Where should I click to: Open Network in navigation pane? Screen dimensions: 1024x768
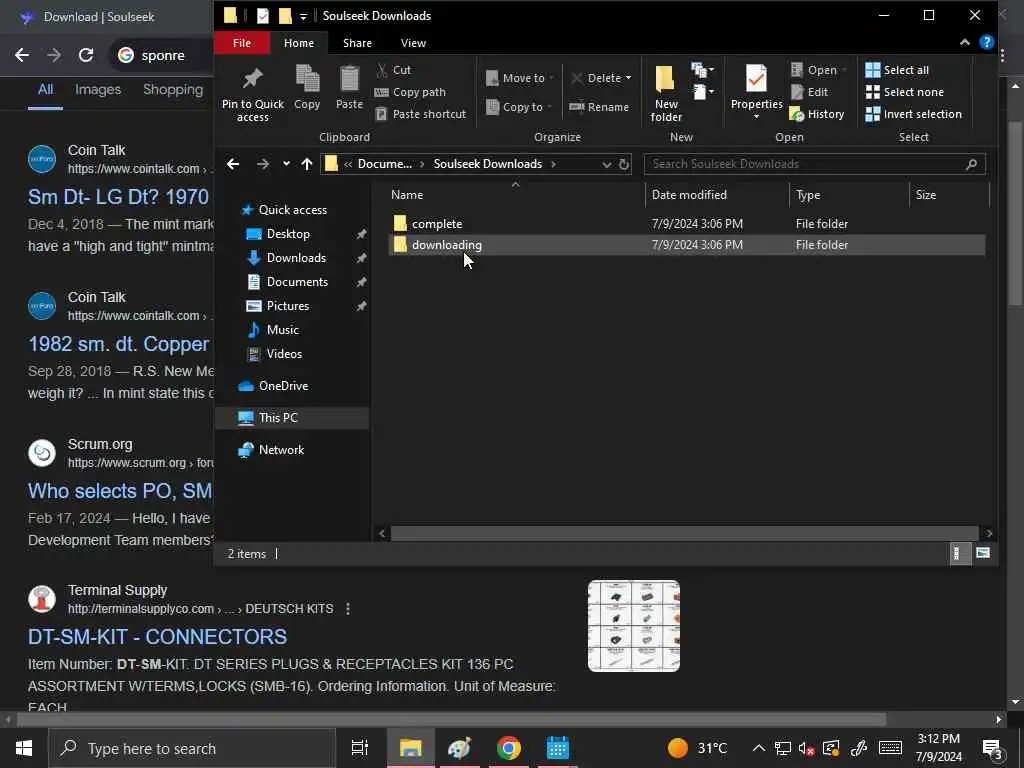pyautogui.click(x=281, y=450)
